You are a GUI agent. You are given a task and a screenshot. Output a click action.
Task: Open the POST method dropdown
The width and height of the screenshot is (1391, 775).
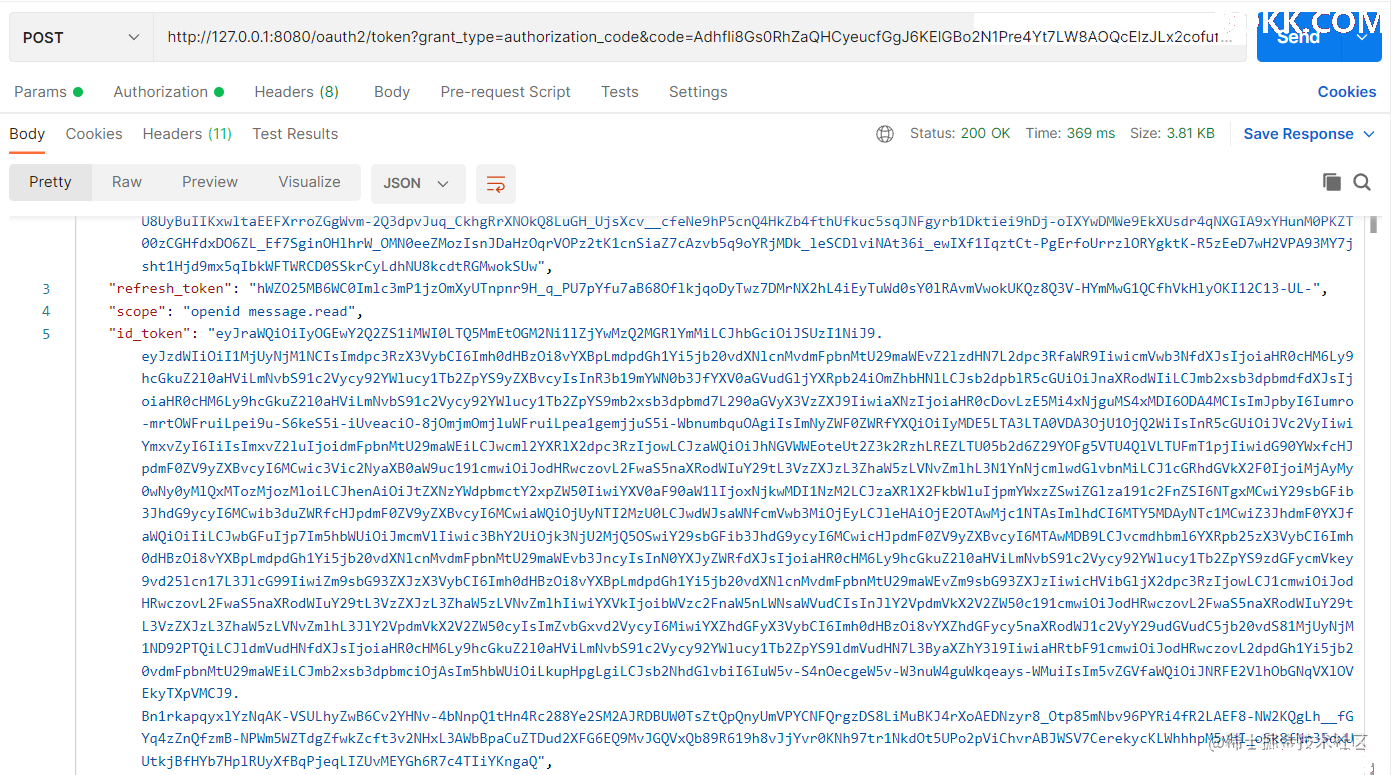(80, 38)
